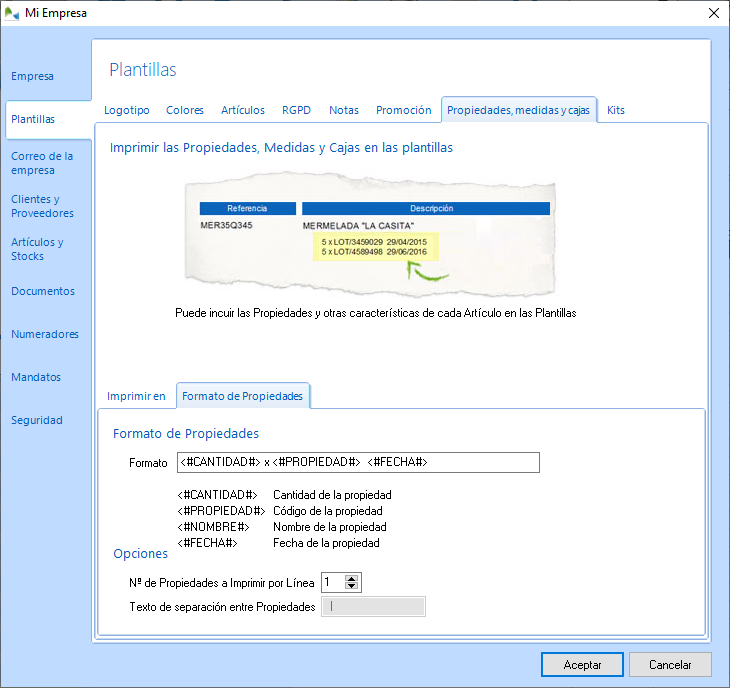Select Propiedades, medidas y cajas tab
Viewport: 730px width, 688px height.
[518, 110]
